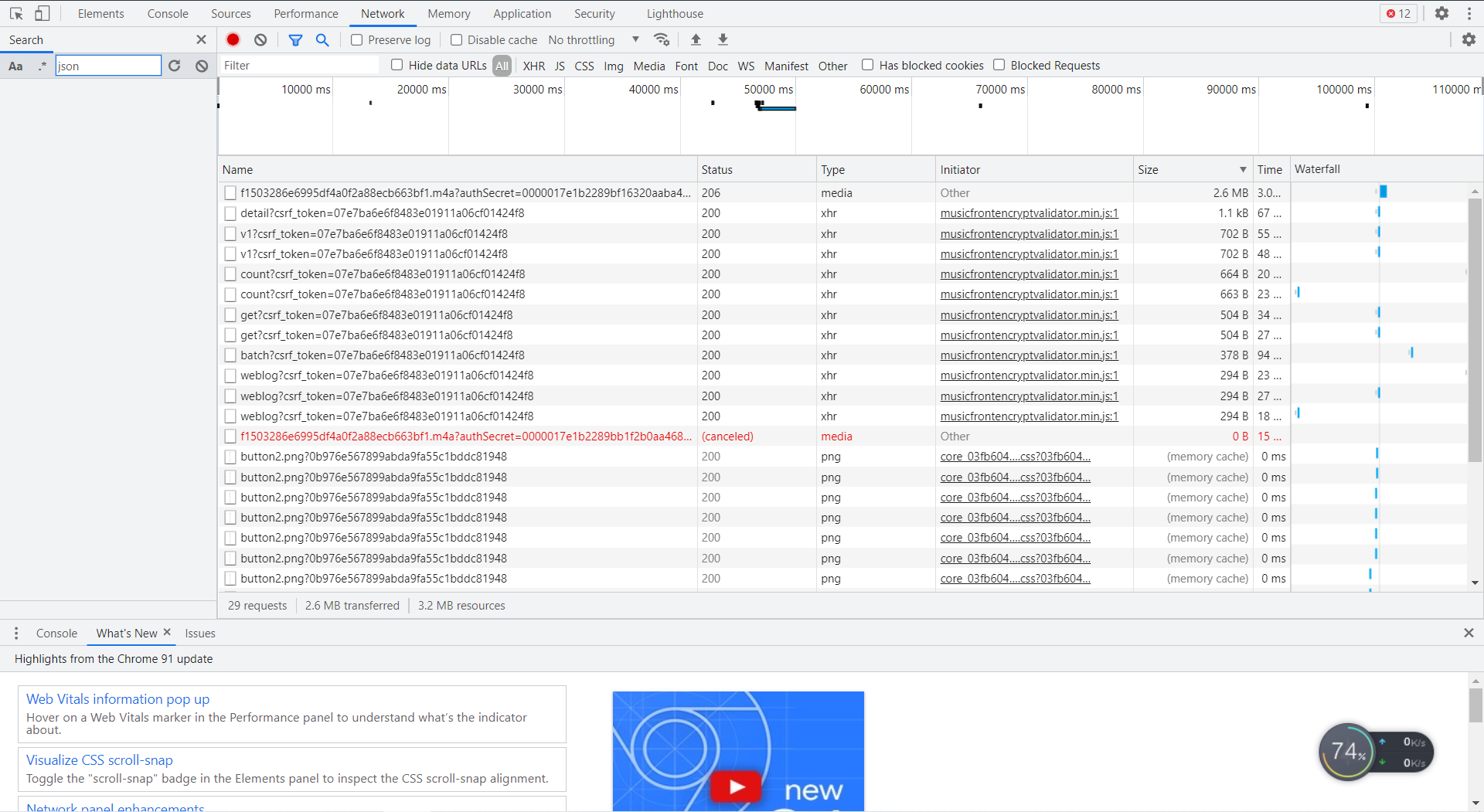Click the overview timeline at 50000 ms
1484x812 pixels.
pos(768,90)
